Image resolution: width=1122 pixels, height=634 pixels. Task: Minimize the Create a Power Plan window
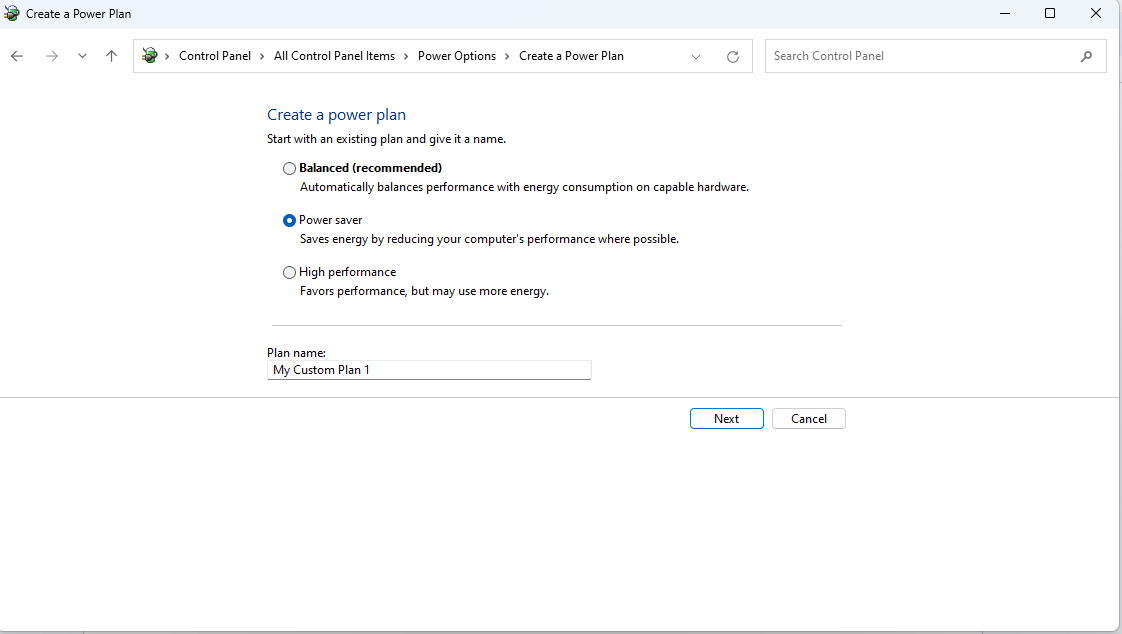1005,14
